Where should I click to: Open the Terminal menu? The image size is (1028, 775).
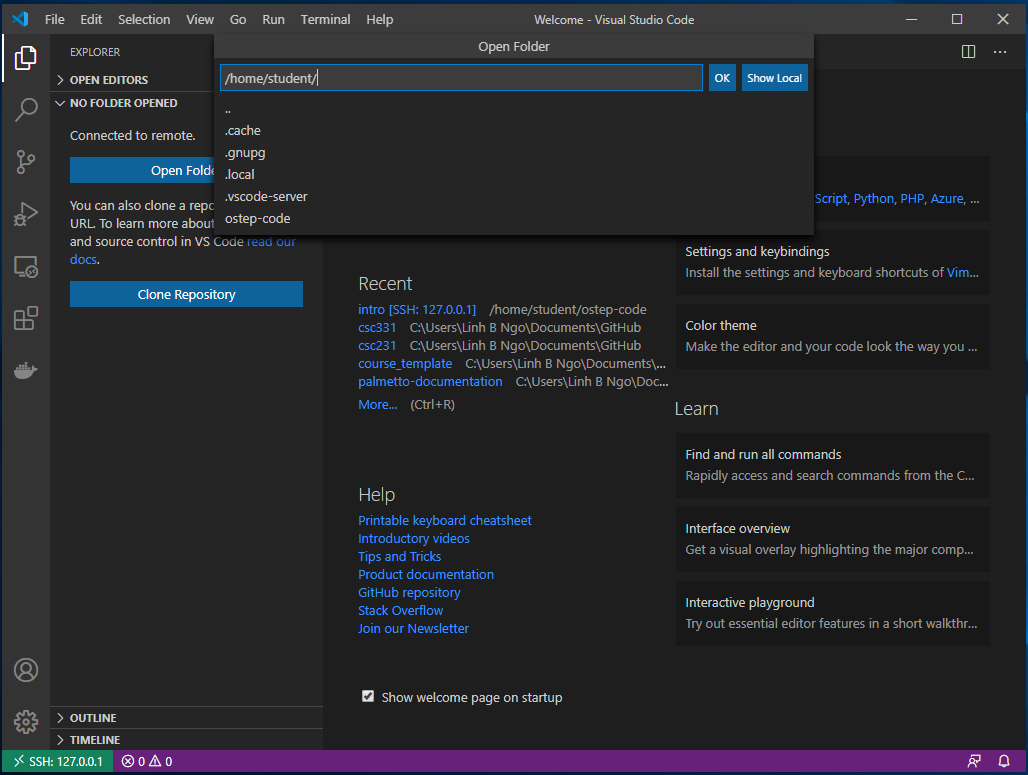click(325, 20)
